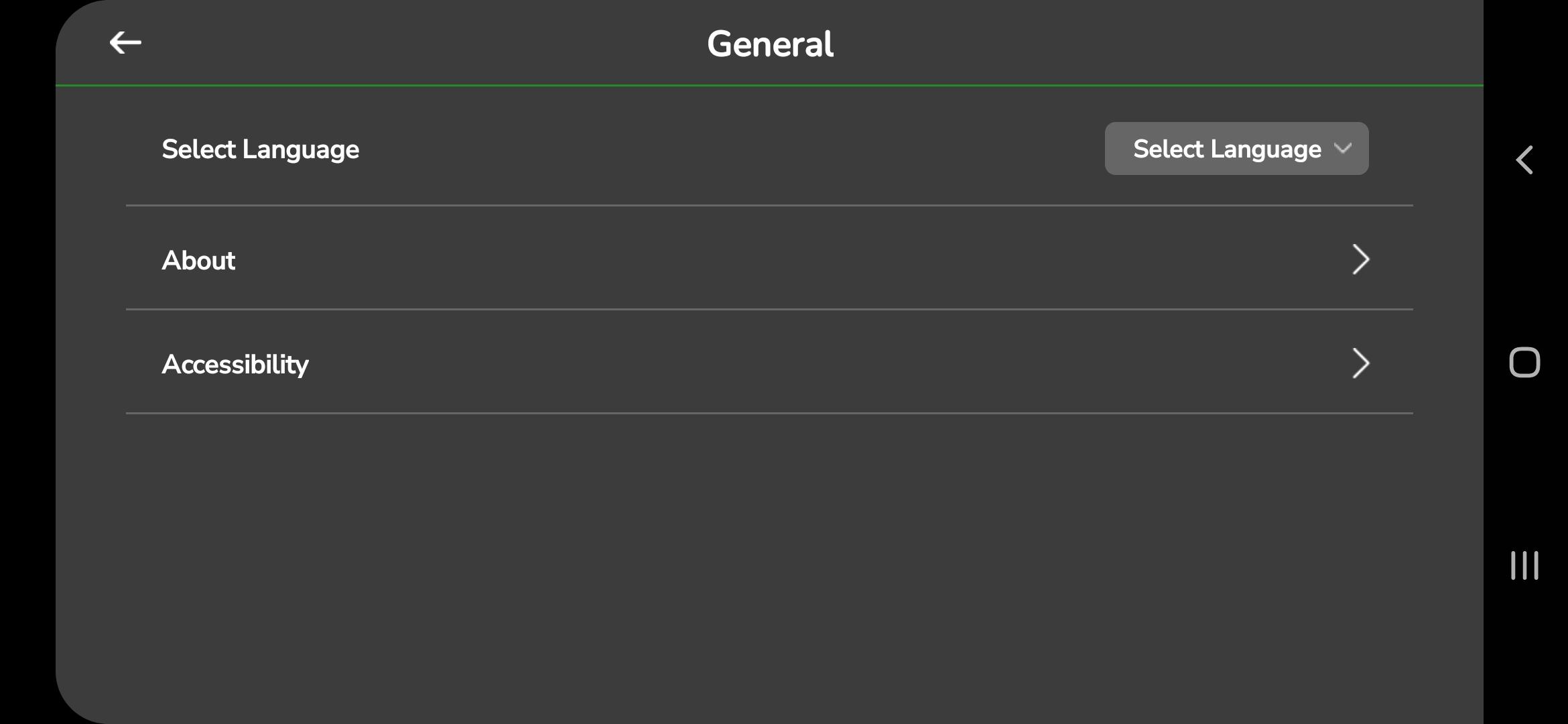
Task: Open the Android recent apps view
Action: click(x=1524, y=565)
